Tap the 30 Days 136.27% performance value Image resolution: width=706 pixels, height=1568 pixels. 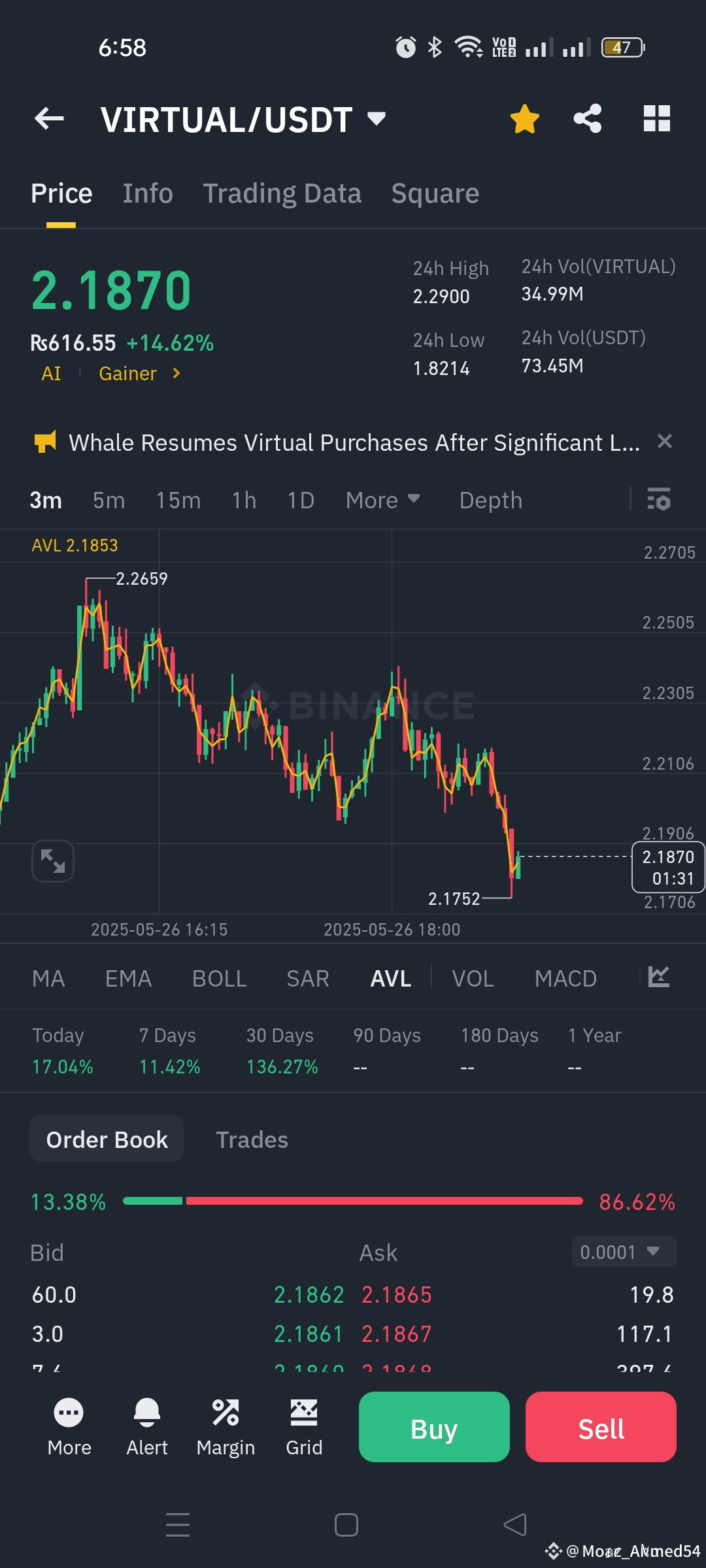coord(282,1067)
